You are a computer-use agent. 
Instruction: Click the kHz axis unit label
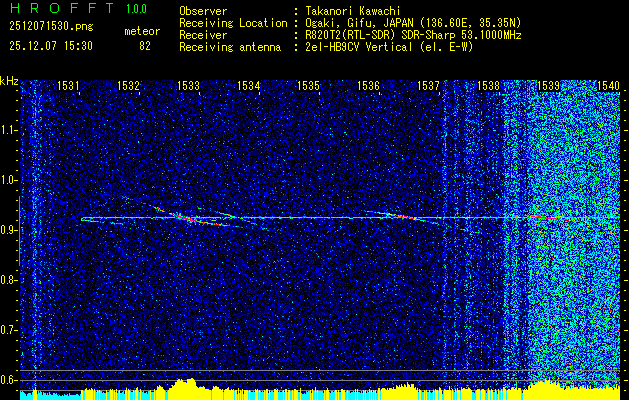point(10,81)
